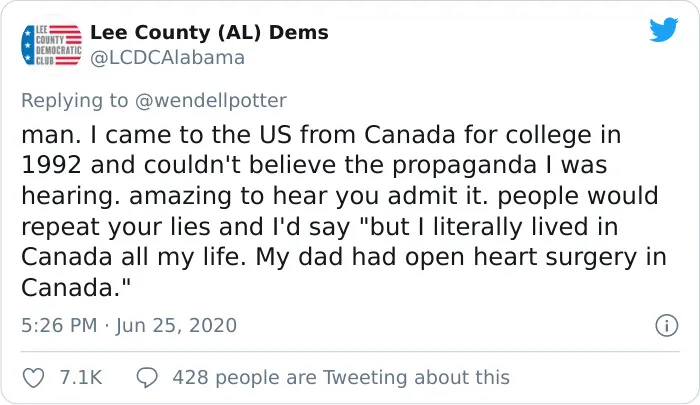Open the Lee County Democratic Club avatar
700x405 pixels.
52,45
